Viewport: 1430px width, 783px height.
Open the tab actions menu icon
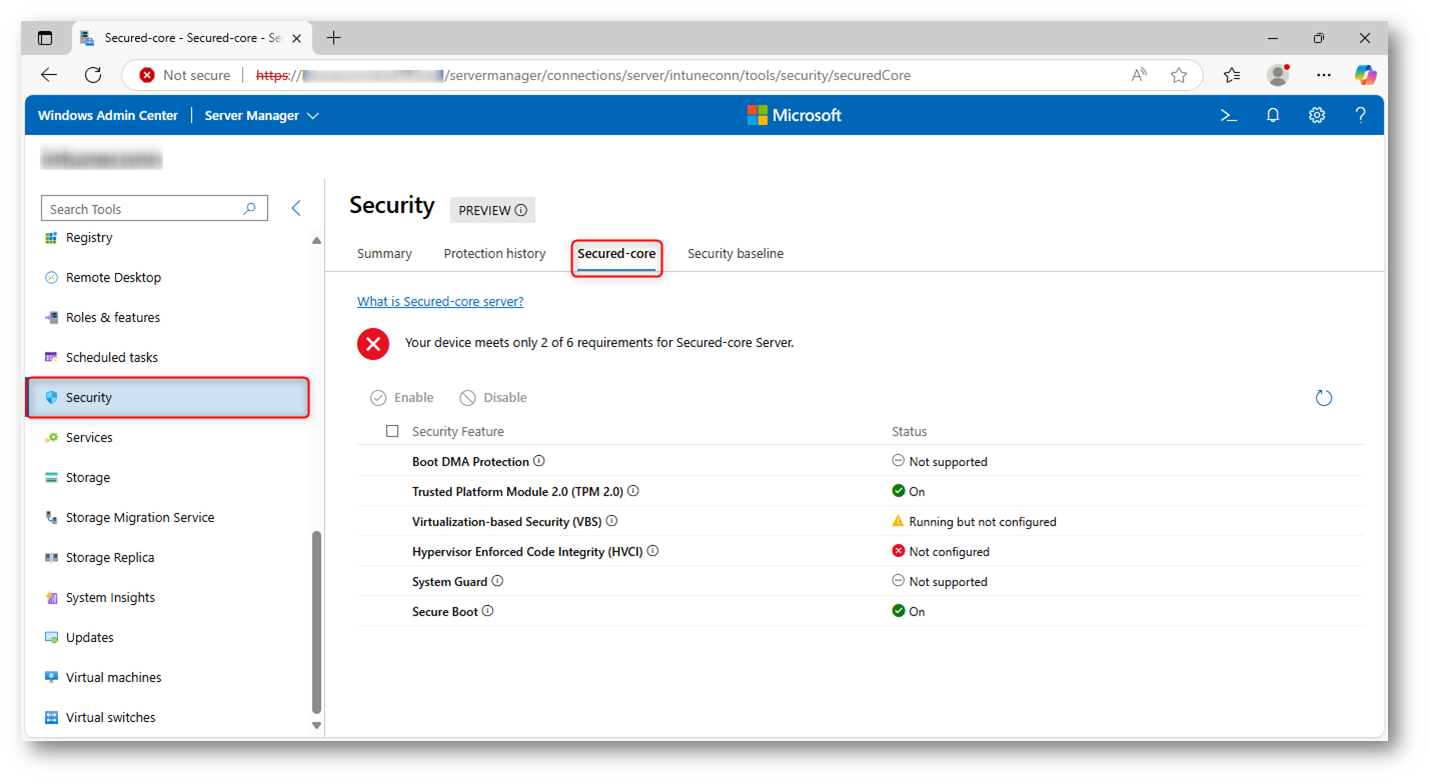pos(45,38)
